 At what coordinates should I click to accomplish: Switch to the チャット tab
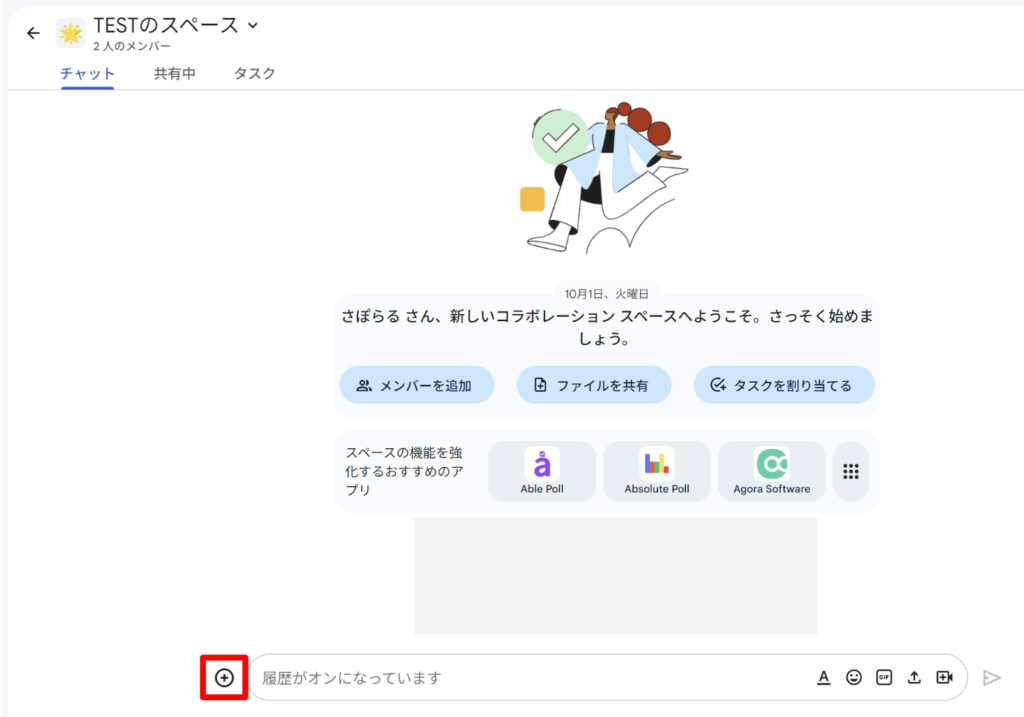[x=87, y=74]
